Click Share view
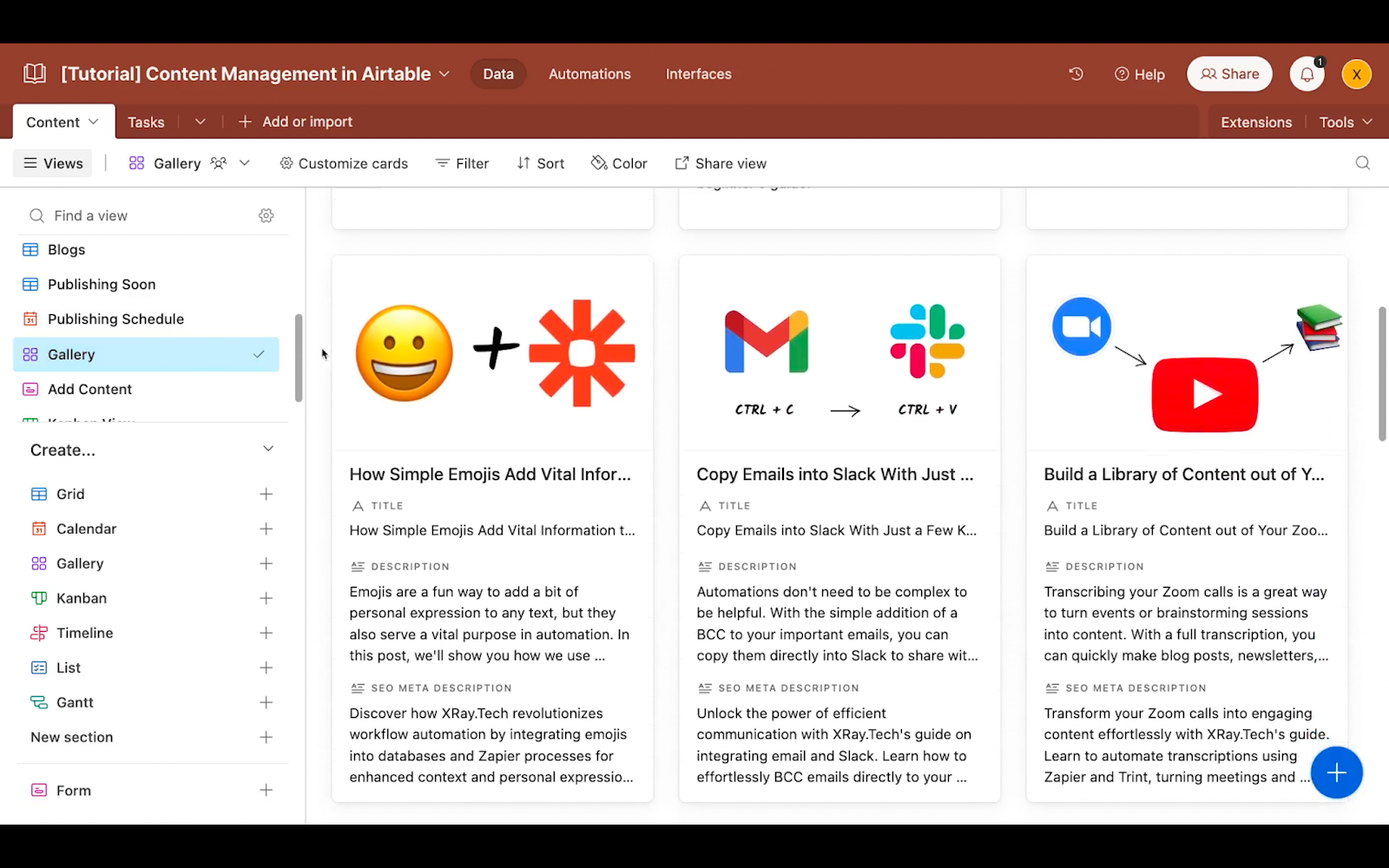This screenshot has height=868, width=1389. tap(721, 163)
